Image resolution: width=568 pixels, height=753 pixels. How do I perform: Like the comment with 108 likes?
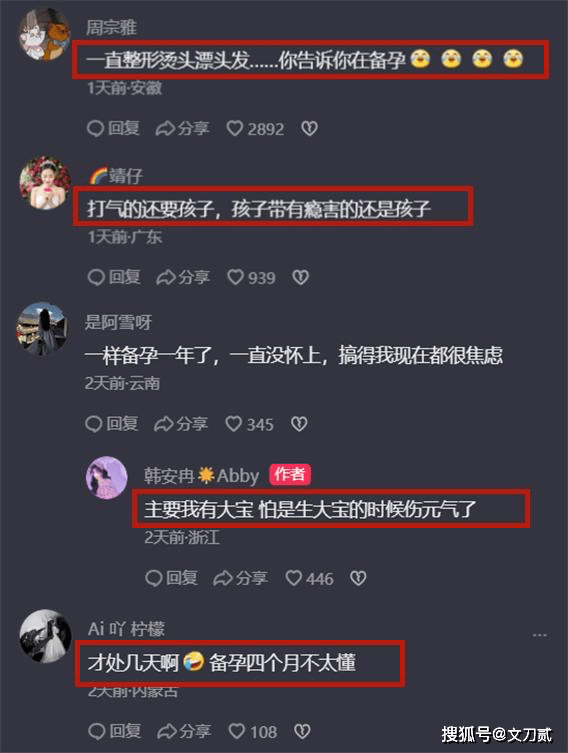click(253, 731)
